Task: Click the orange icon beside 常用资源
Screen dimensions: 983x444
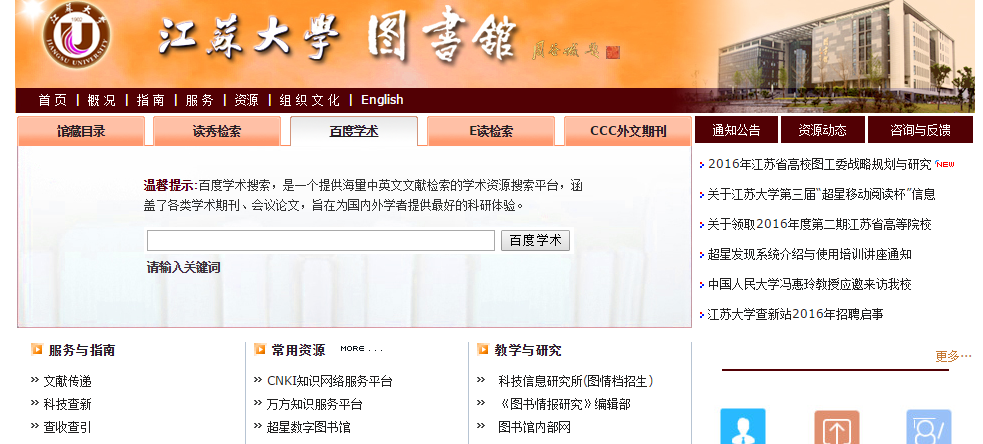Action: click(259, 349)
